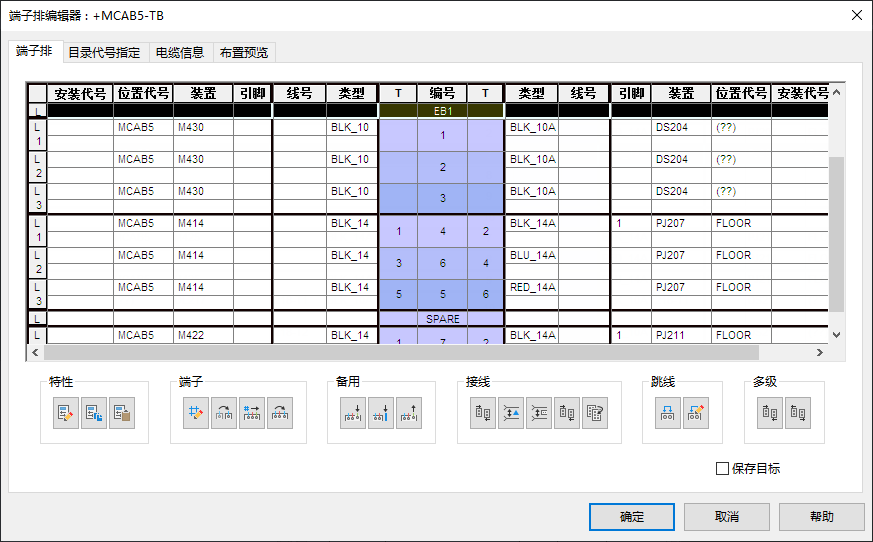Select the BLU_14A type cell
873x542 pixels.
[x=532, y=255]
